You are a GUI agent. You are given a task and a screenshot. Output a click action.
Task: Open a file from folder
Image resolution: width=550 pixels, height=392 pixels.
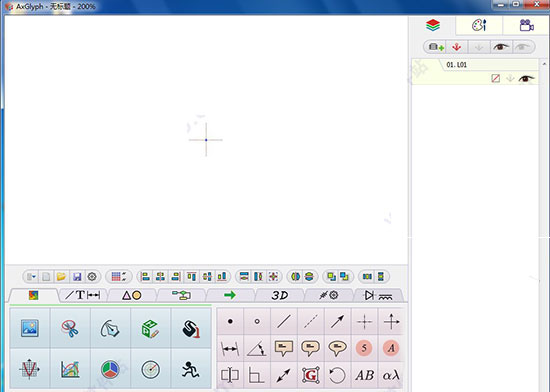pos(61,277)
